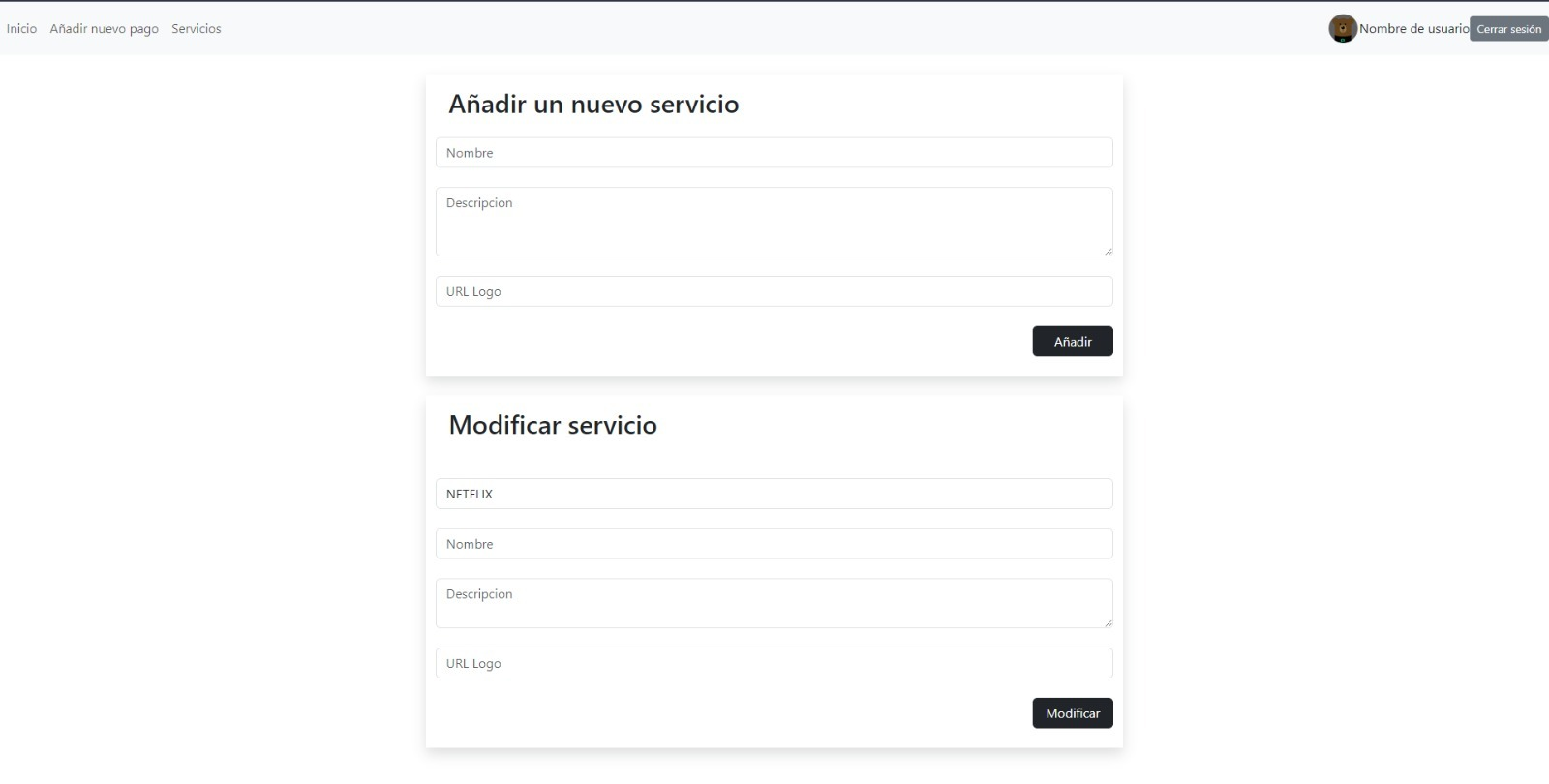Click the bear avatar icon in the navbar
1549x784 pixels.
pyautogui.click(x=1342, y=28)
